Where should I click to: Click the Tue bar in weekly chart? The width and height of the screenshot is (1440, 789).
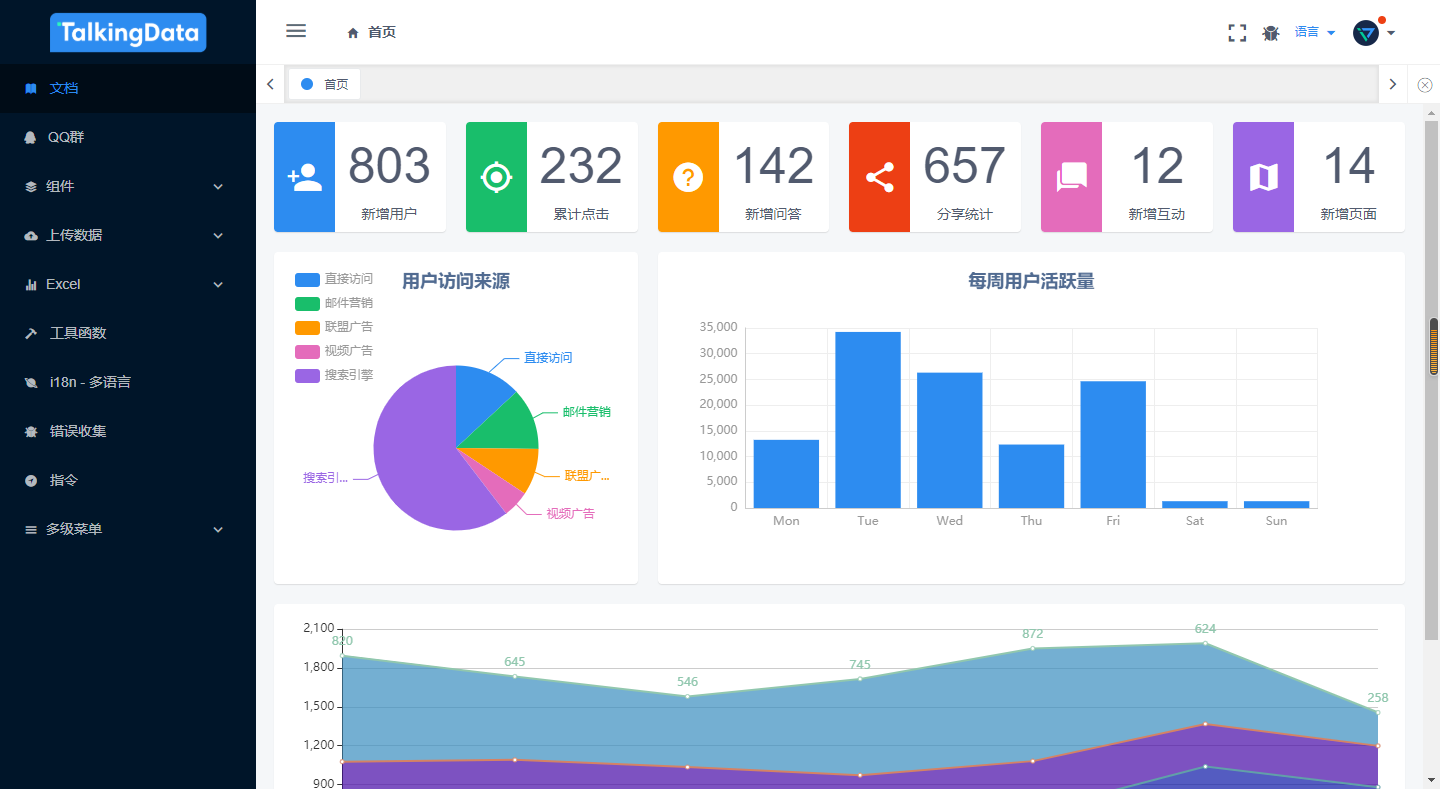pos(868,420)
